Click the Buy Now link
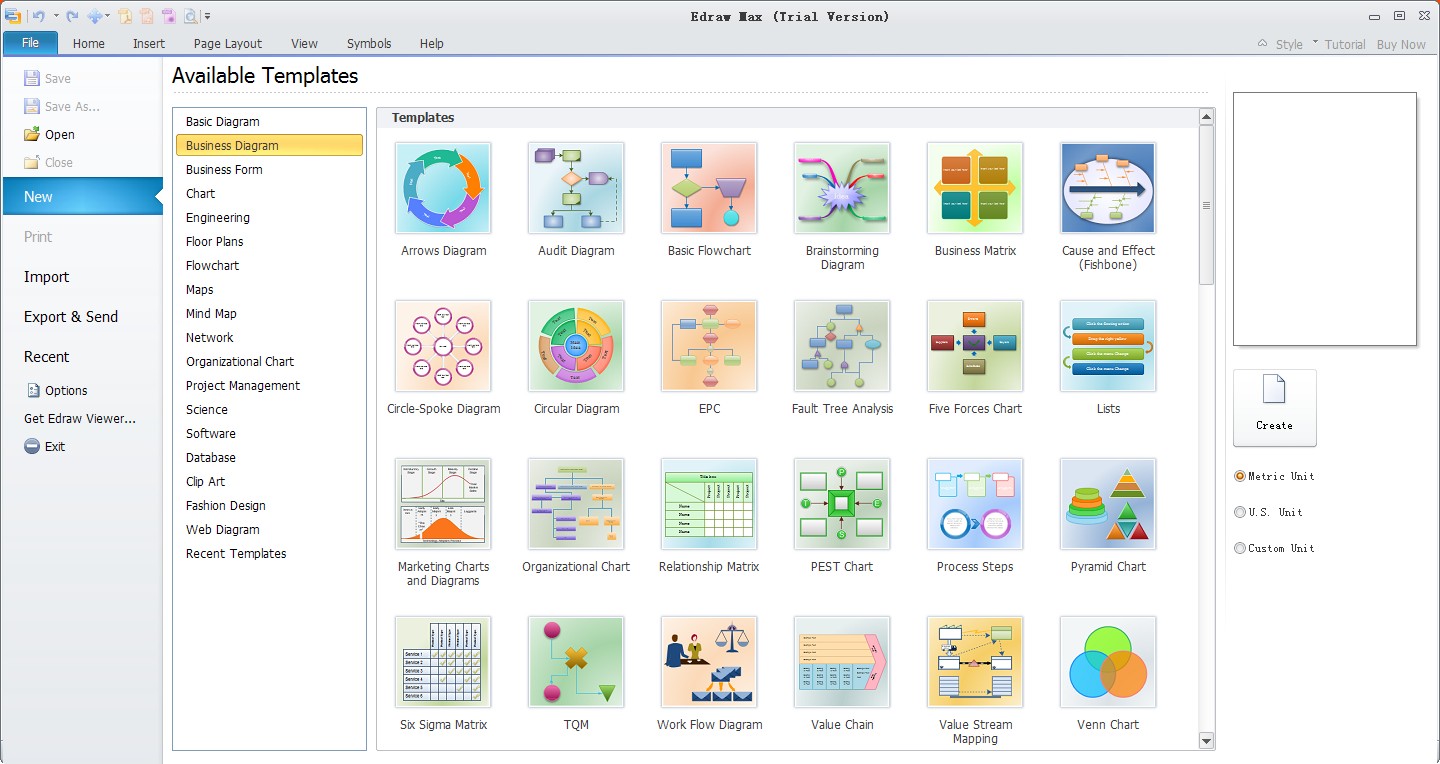The width and height of the screenshot is (1440, 764). point(1401,44)
